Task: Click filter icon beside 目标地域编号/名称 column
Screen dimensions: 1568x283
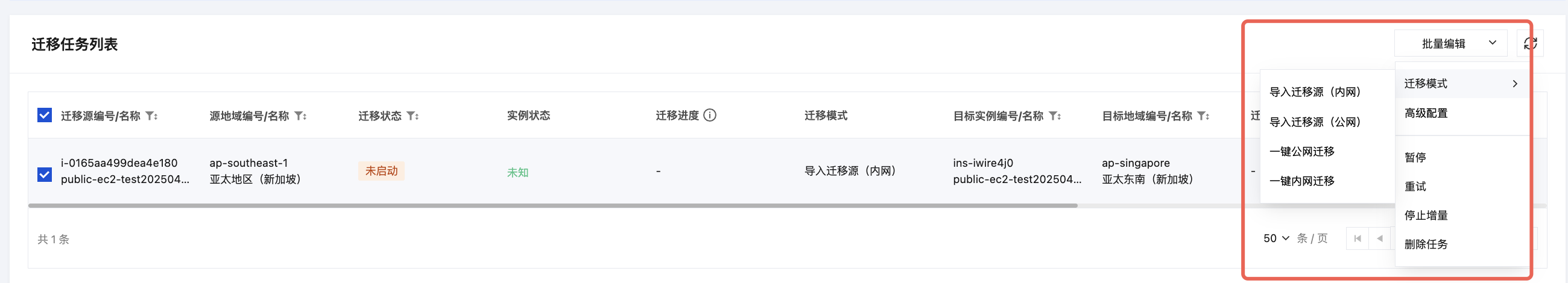Action: coord(1203,116)
